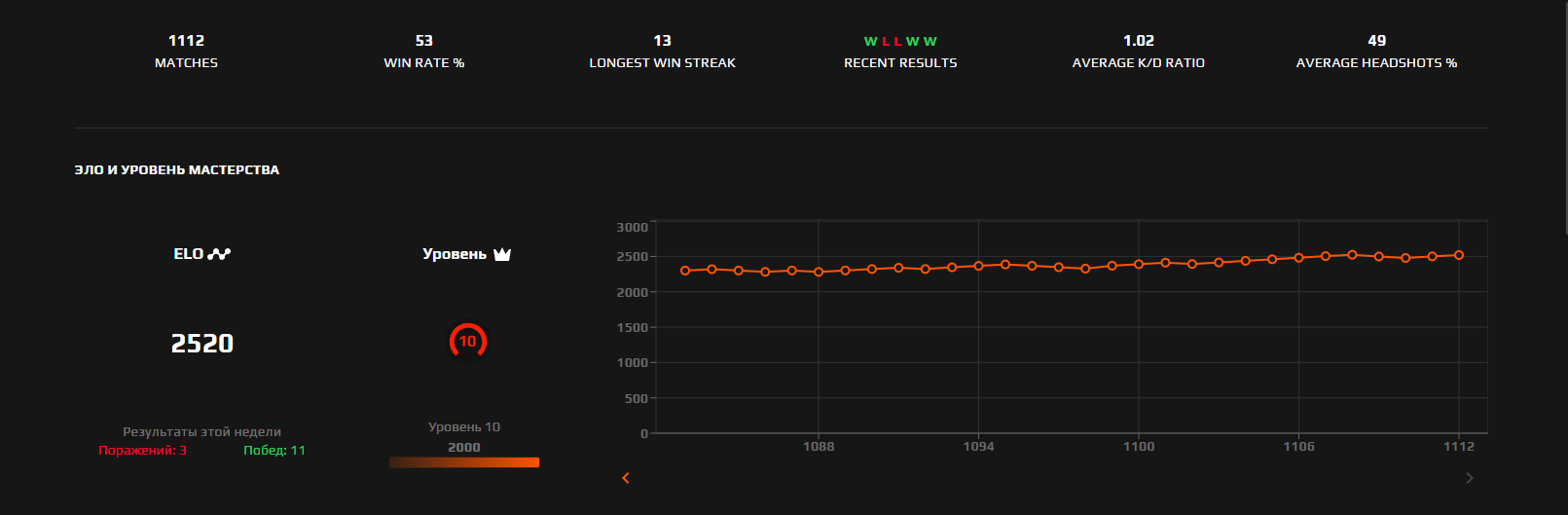
Task: Click the W L L W W recent results
Action: point(900,42)
